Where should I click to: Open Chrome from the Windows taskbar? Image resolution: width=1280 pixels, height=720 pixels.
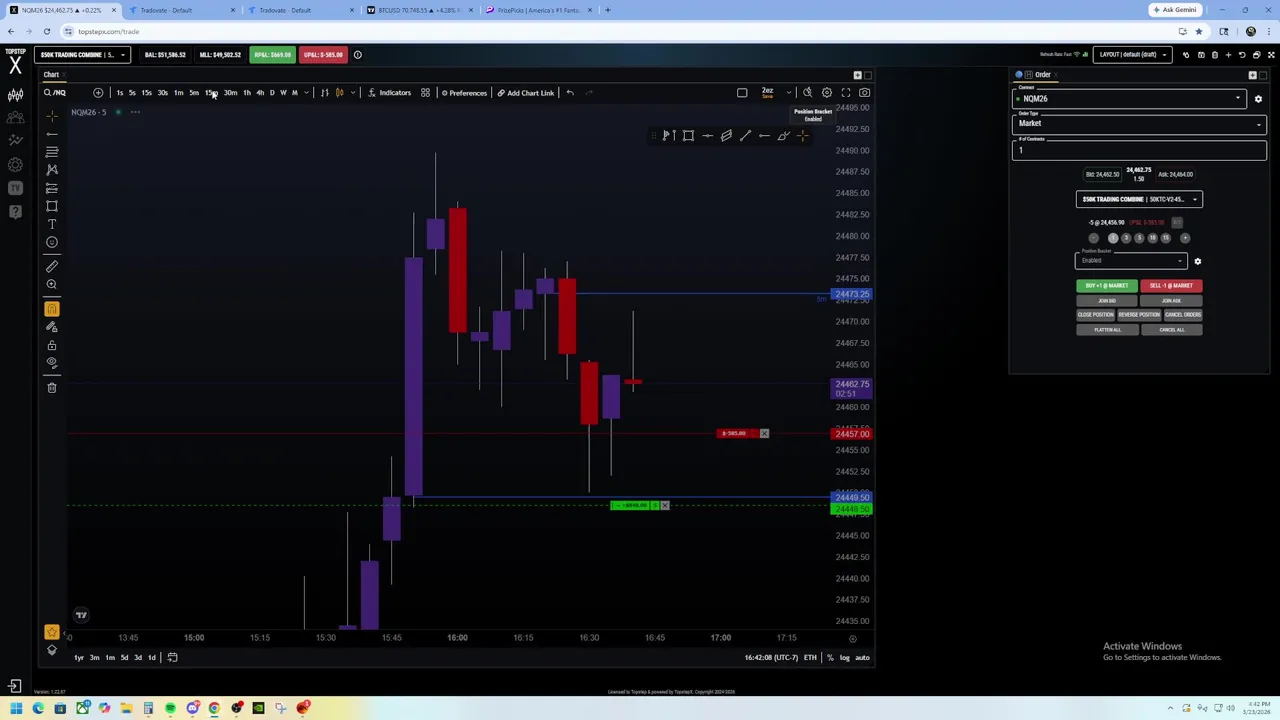pos(214,709)
